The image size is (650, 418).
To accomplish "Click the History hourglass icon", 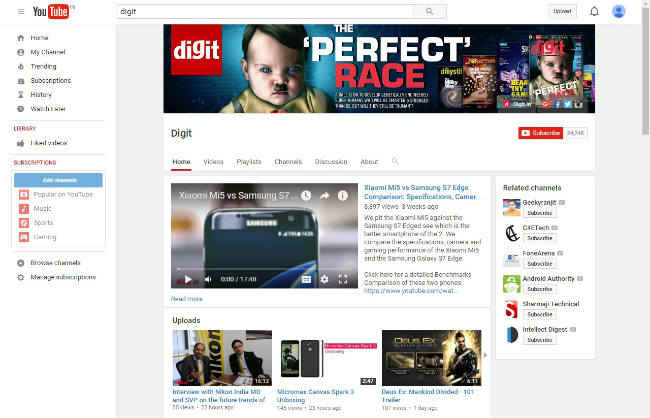I will (x=21, y=95).
